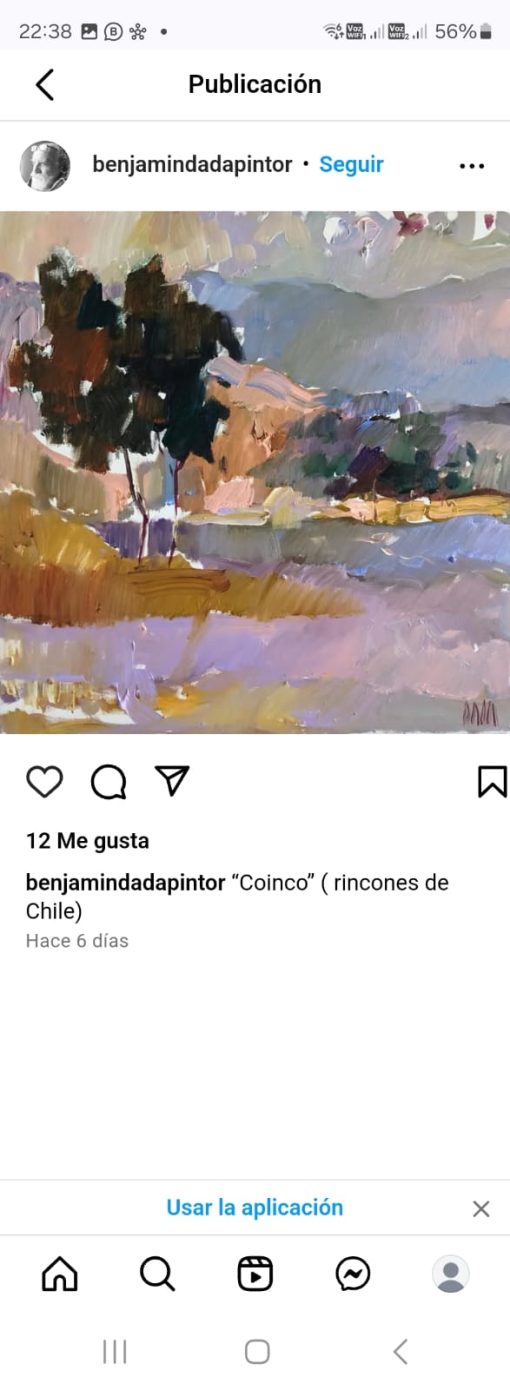510x1390 pixels.
Task: Follow benjamindadapintor with Seguir
Action: tap(351, 165)
